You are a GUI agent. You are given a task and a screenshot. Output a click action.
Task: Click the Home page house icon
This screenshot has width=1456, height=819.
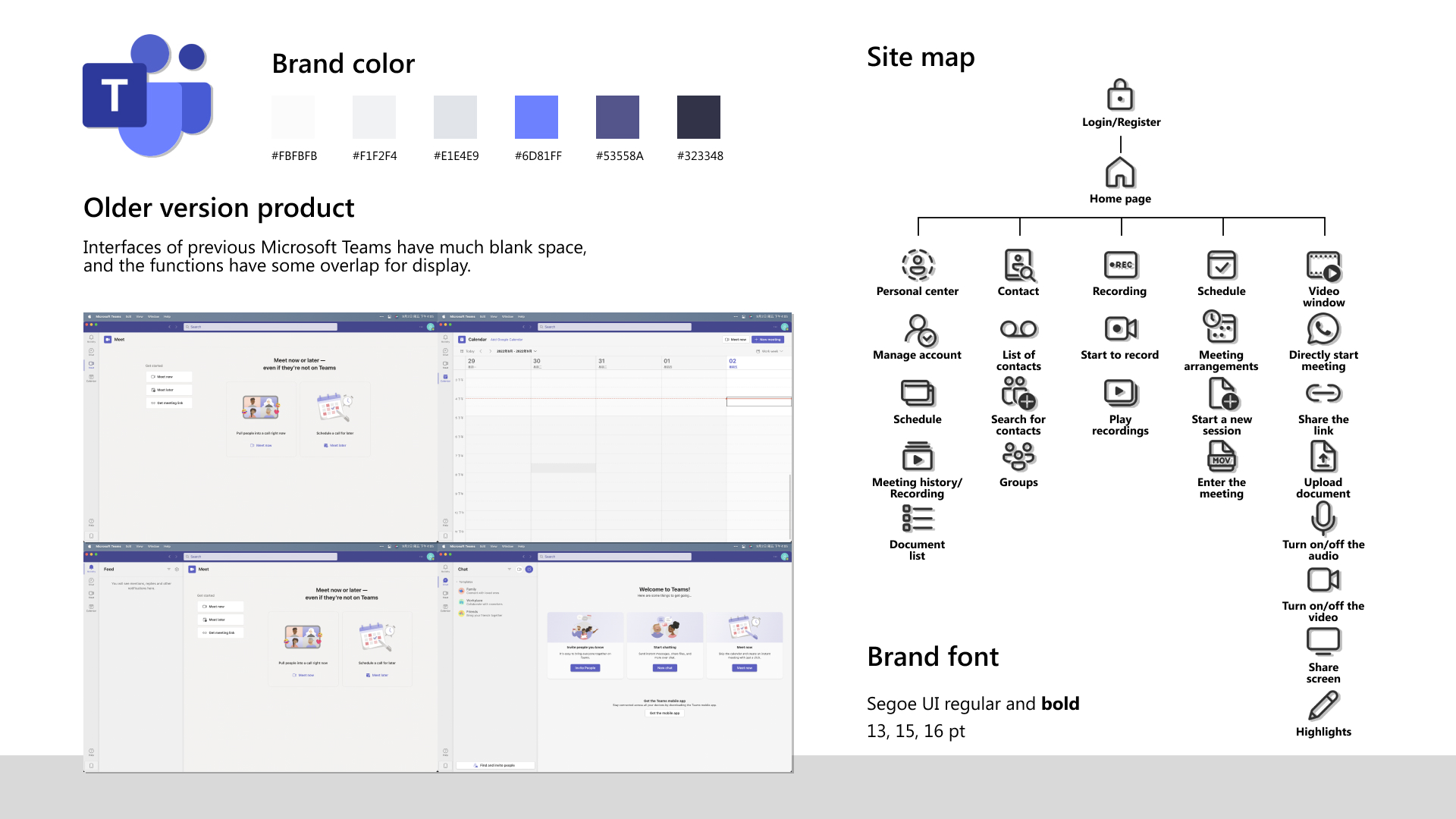pyautogui.click(x=1120, y=172)
